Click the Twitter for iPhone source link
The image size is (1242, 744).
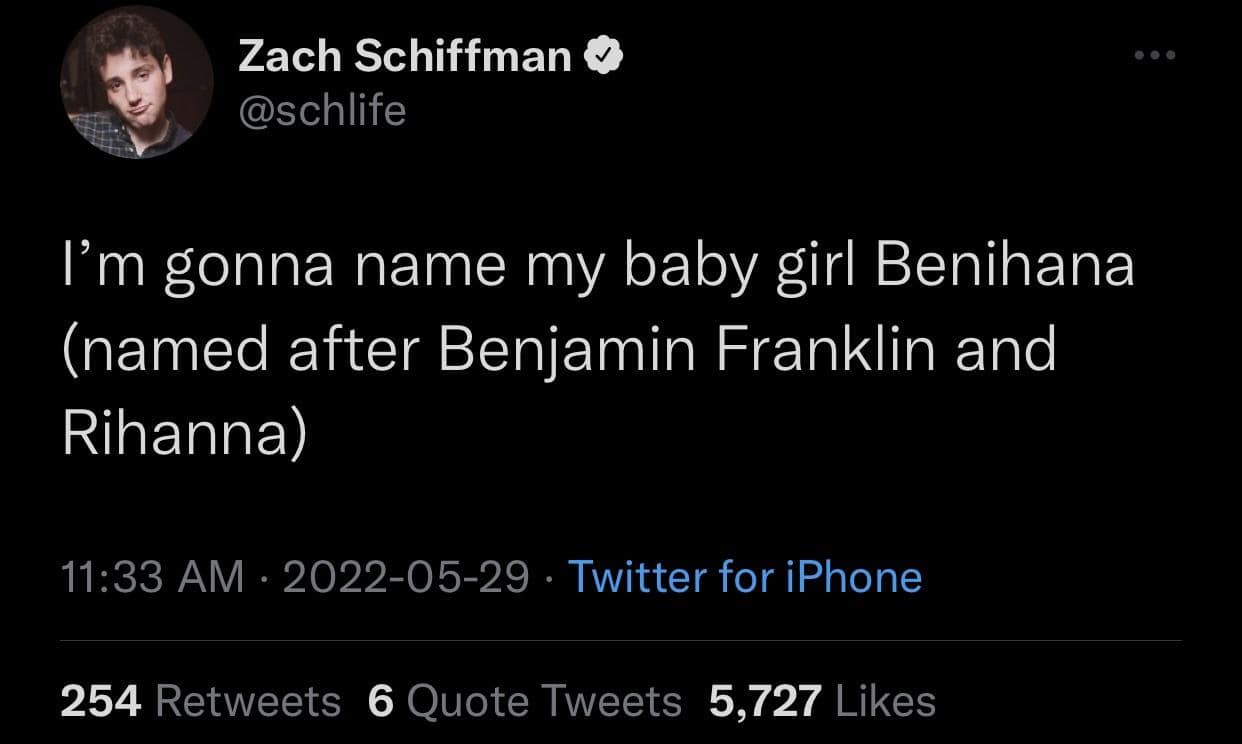point(744,577)
